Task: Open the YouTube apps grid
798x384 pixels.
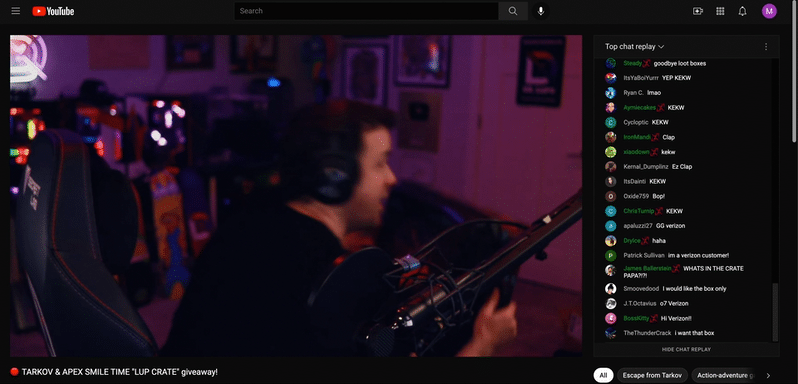Action: pos(720,11)
